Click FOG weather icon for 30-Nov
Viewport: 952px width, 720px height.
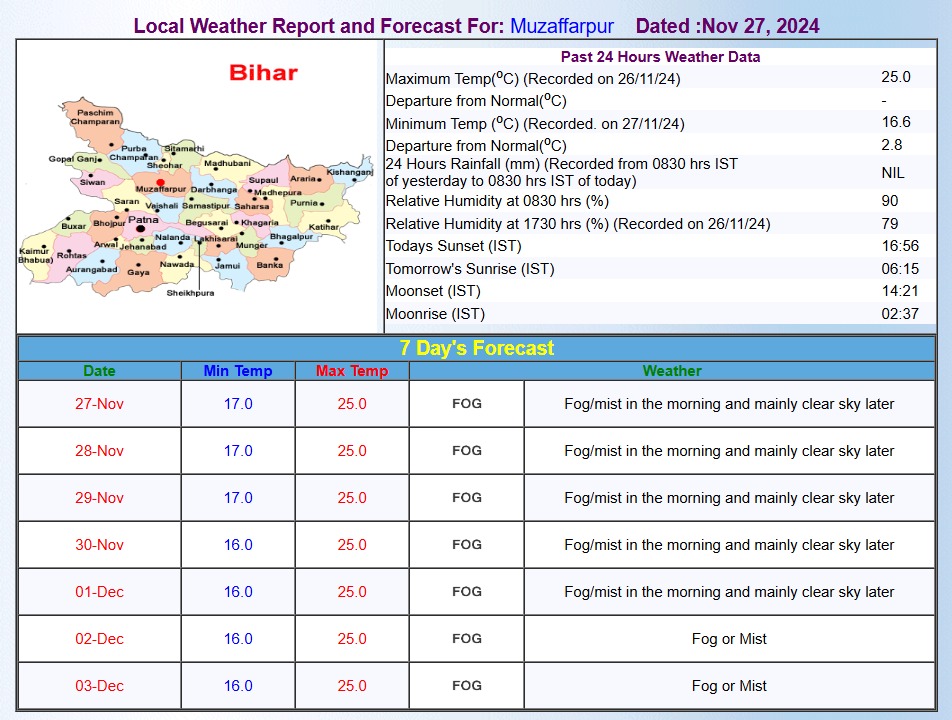(x=466, y=545)
